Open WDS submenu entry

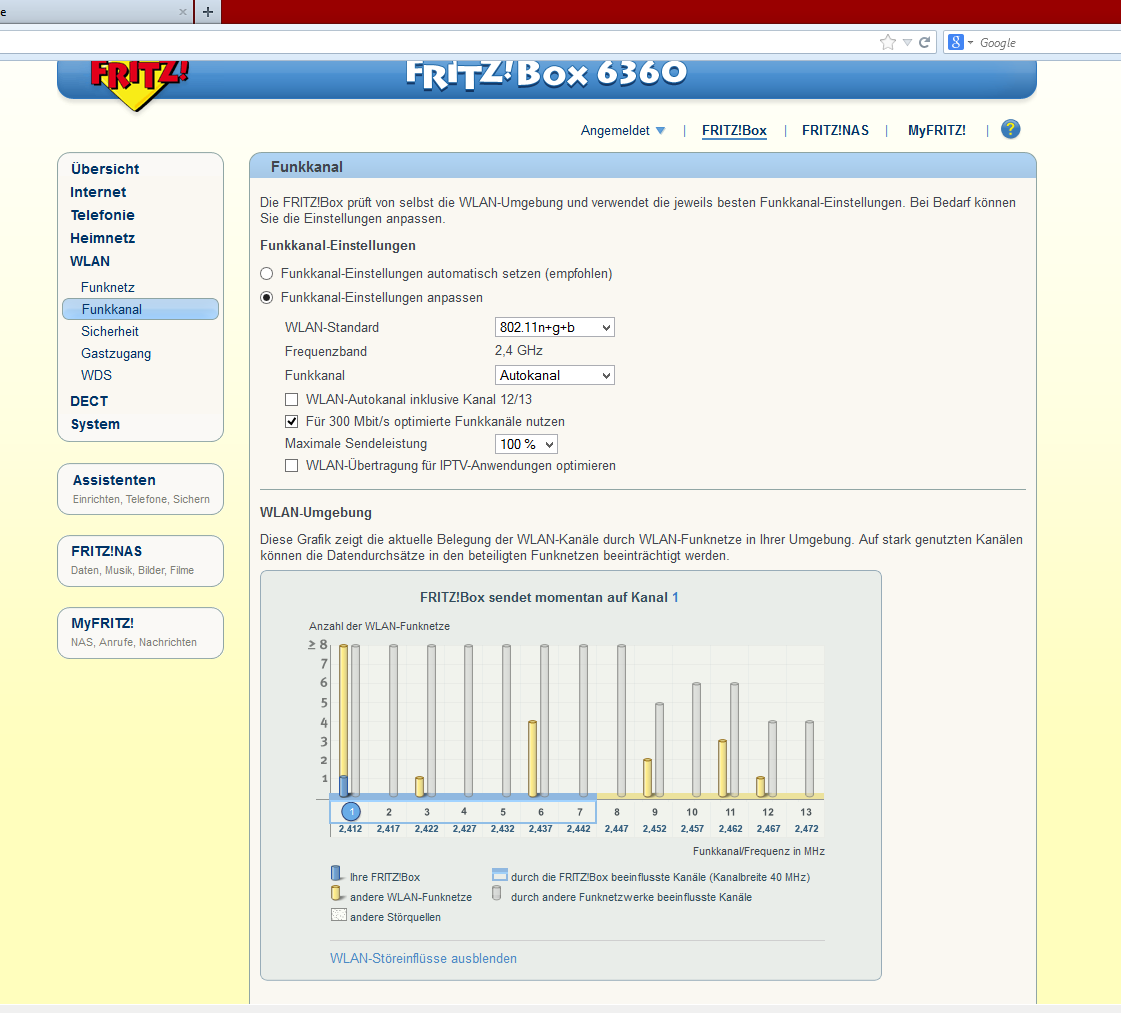pyautogui.click(x=97, y=375)
